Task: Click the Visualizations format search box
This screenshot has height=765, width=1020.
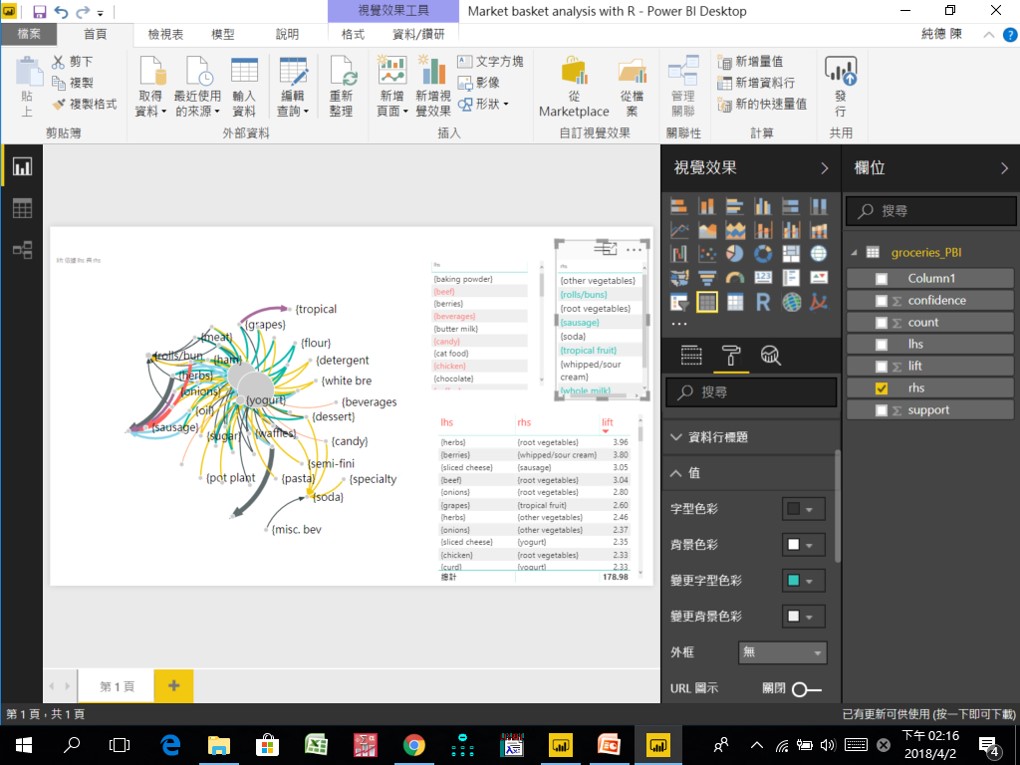Action: tap(751, 392)
